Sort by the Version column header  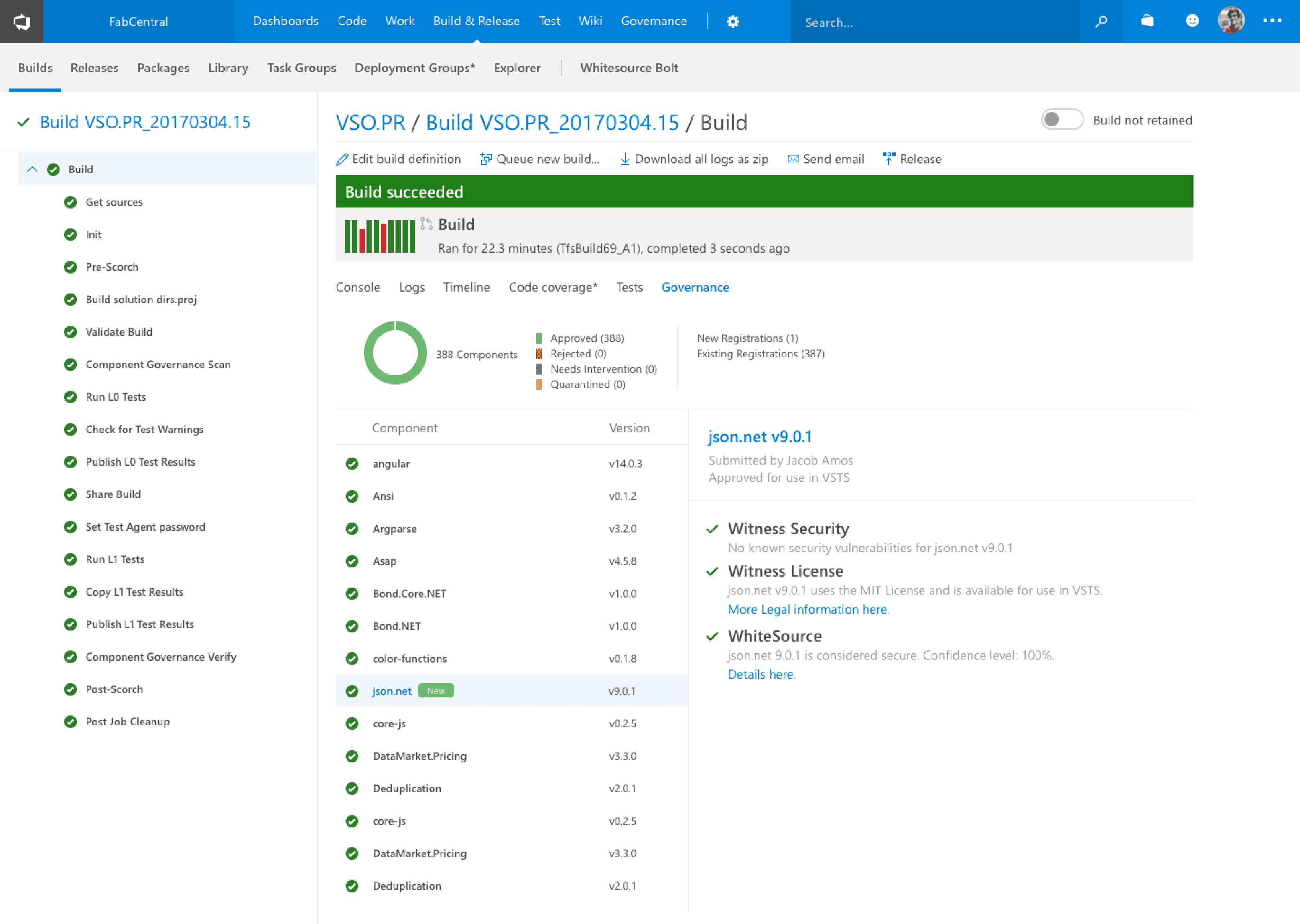[629, 428]
